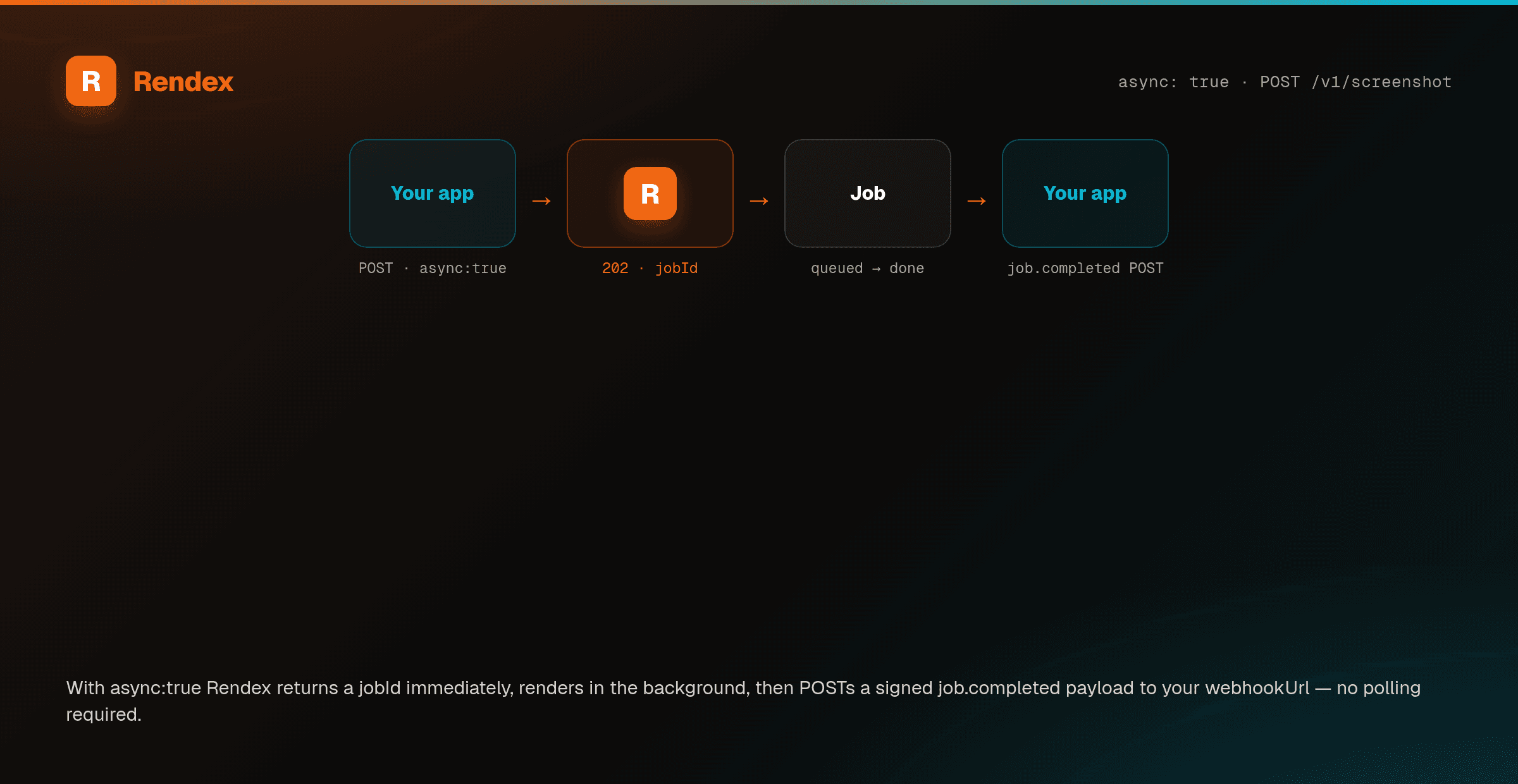Click the 'job.completed POST' caption
Screen dimensions: 1518x784
tap(1085, 268)
